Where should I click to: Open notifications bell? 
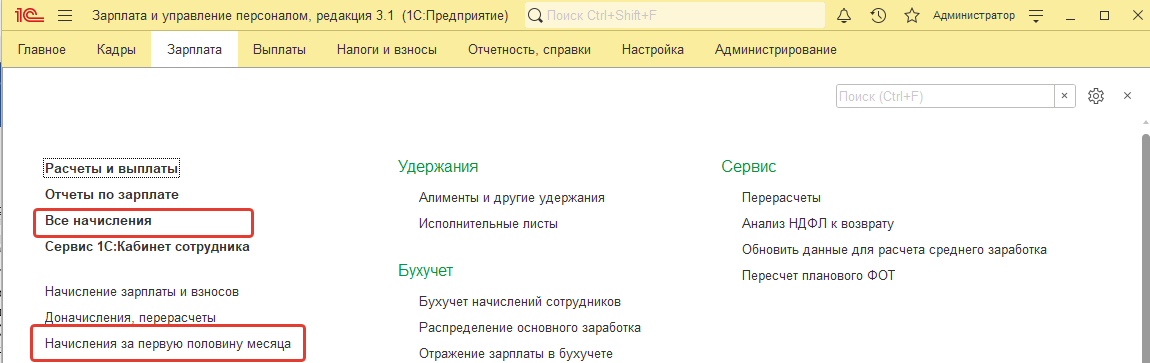844,15
